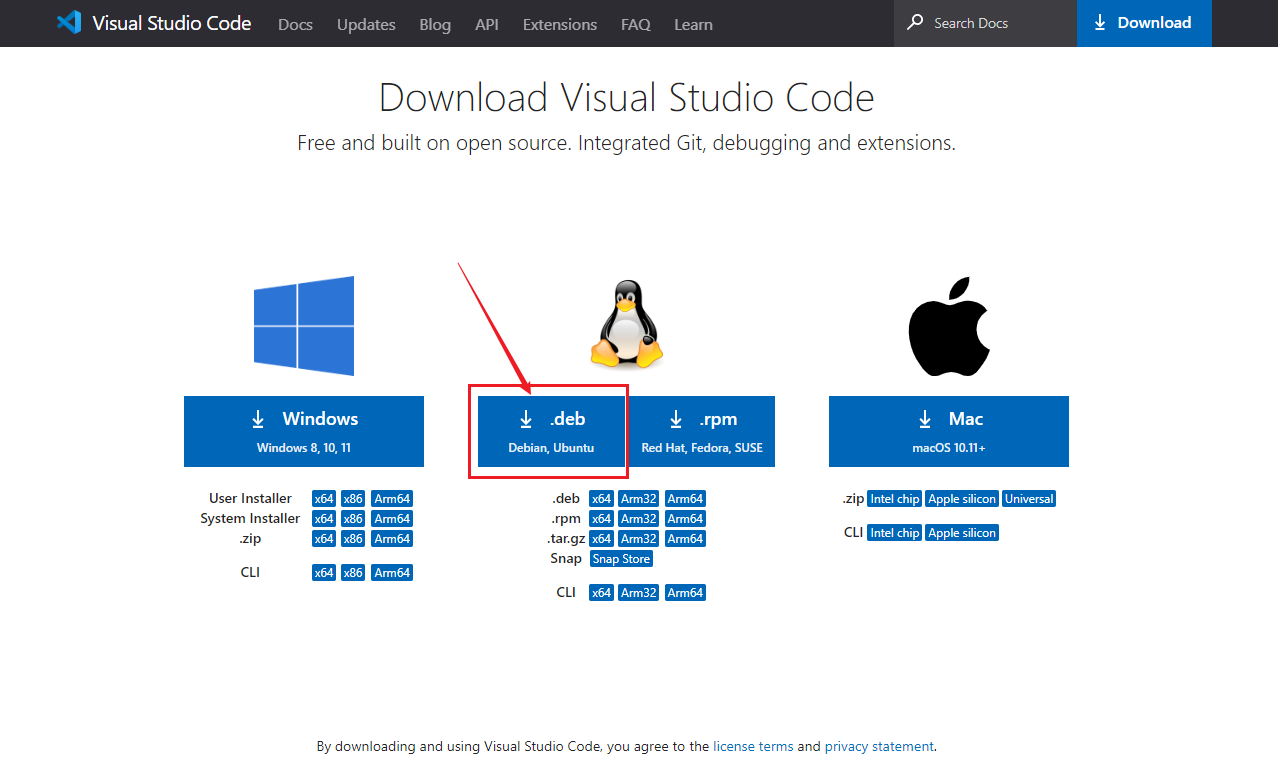Download the .deb package for Debian, Ubuntu
The width and height of the screenshot is (1278, 770).
[x=551, y=431]
